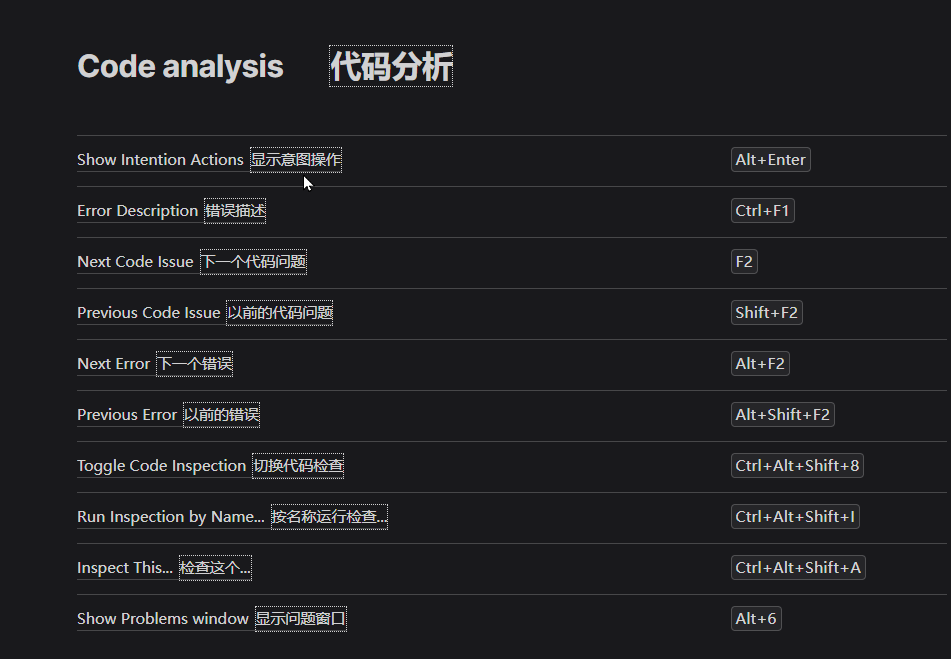Click the Chinese heading 代码分析
This screenshot has height=659, width=951.
pyautogui.click(x=391, y=67)
